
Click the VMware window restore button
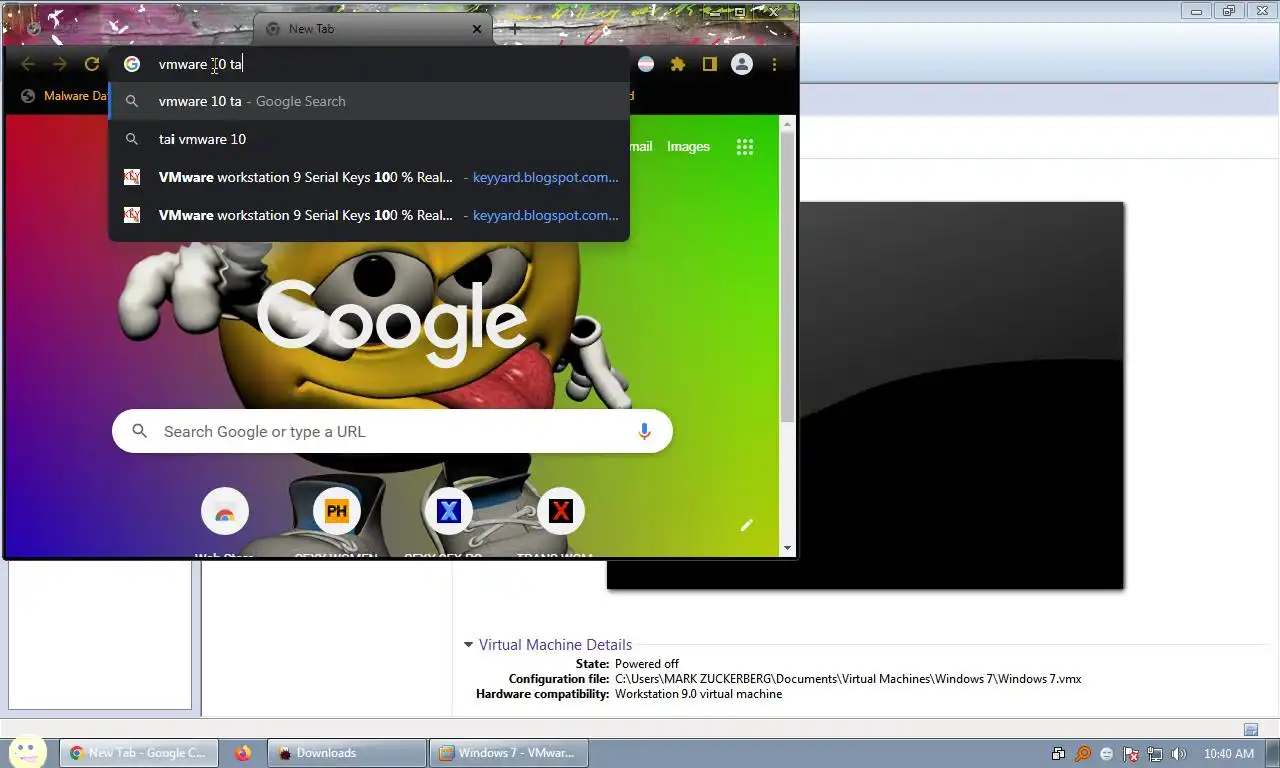pyautogui.click(x=1229, y=11)
